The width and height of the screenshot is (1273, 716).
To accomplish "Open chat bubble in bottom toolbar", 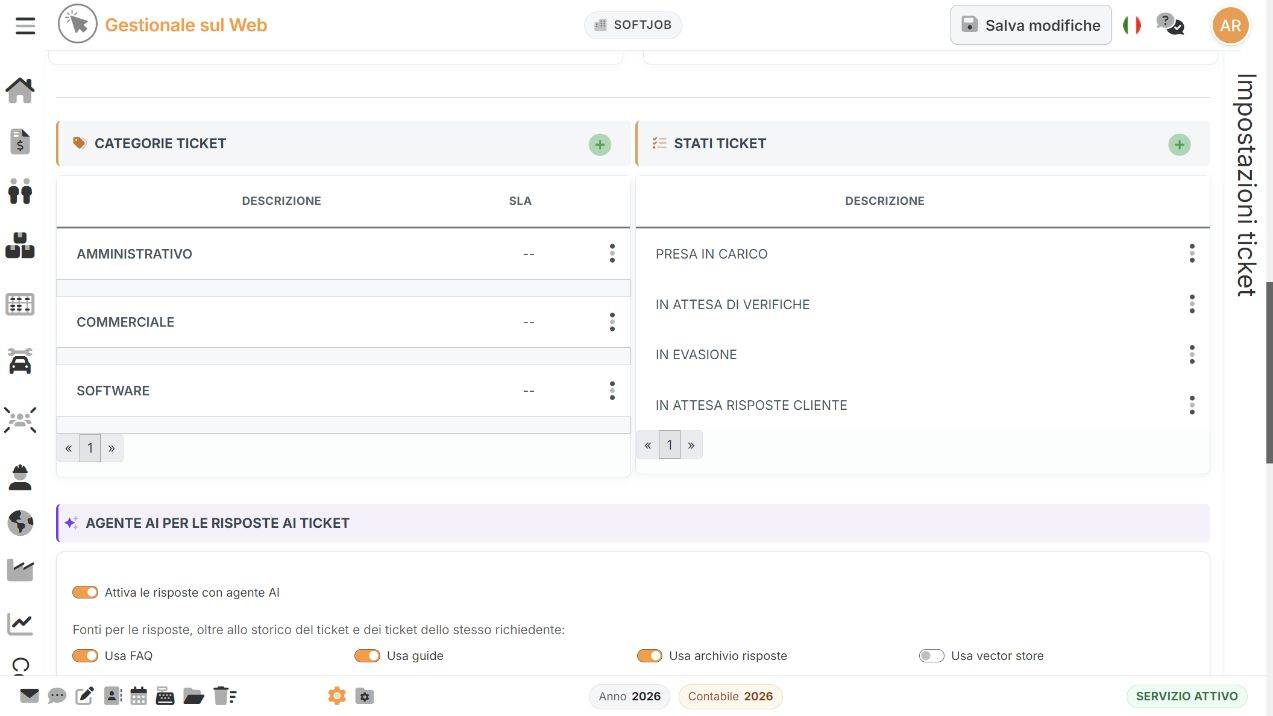I will pyautogui.click(x=57, y=696).
